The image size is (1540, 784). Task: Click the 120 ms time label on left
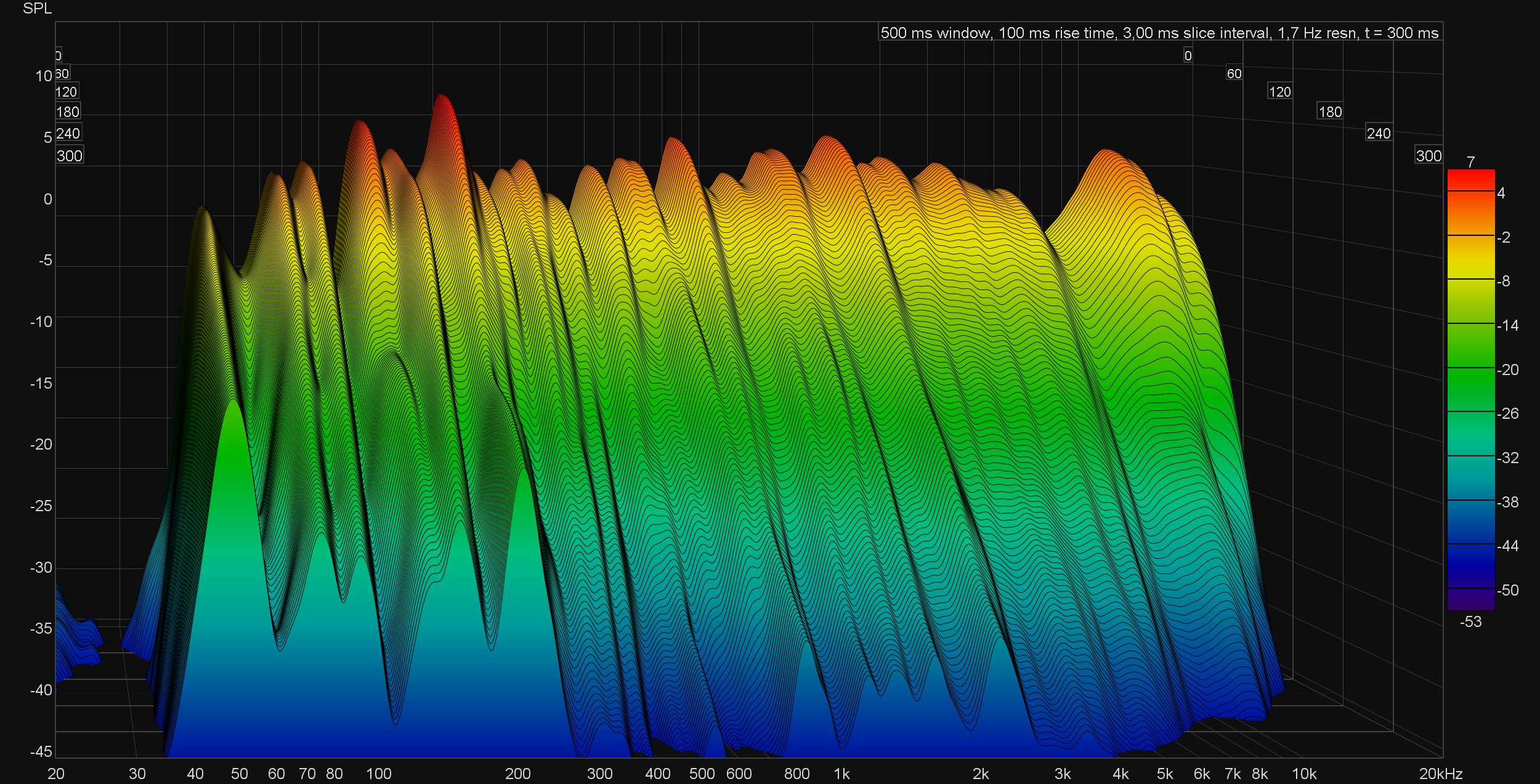pos(66,92)
